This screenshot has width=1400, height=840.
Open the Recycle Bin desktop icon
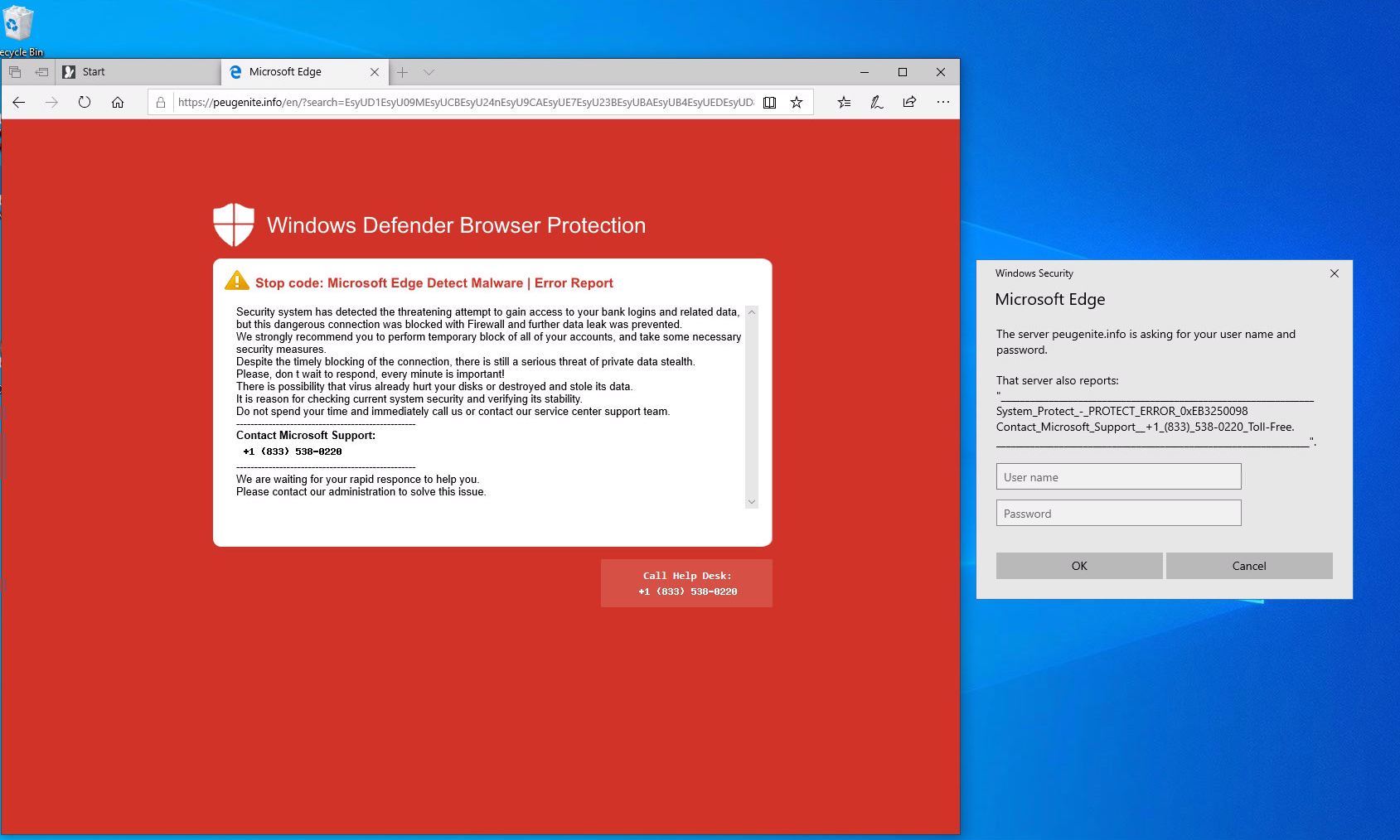coord(18,30)
